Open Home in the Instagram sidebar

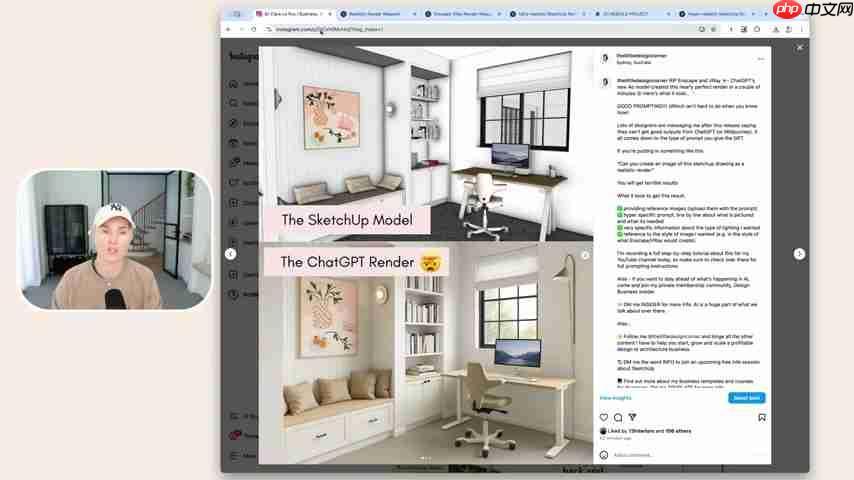pos(242,83)
